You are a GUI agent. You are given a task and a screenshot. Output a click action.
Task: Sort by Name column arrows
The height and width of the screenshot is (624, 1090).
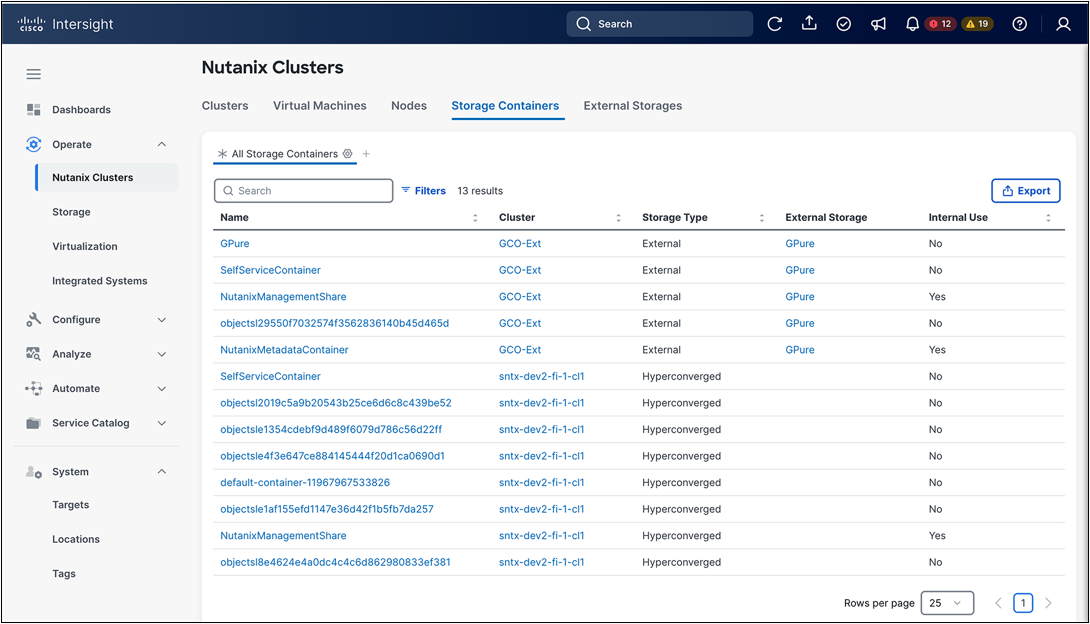click(x=475, y=217)
